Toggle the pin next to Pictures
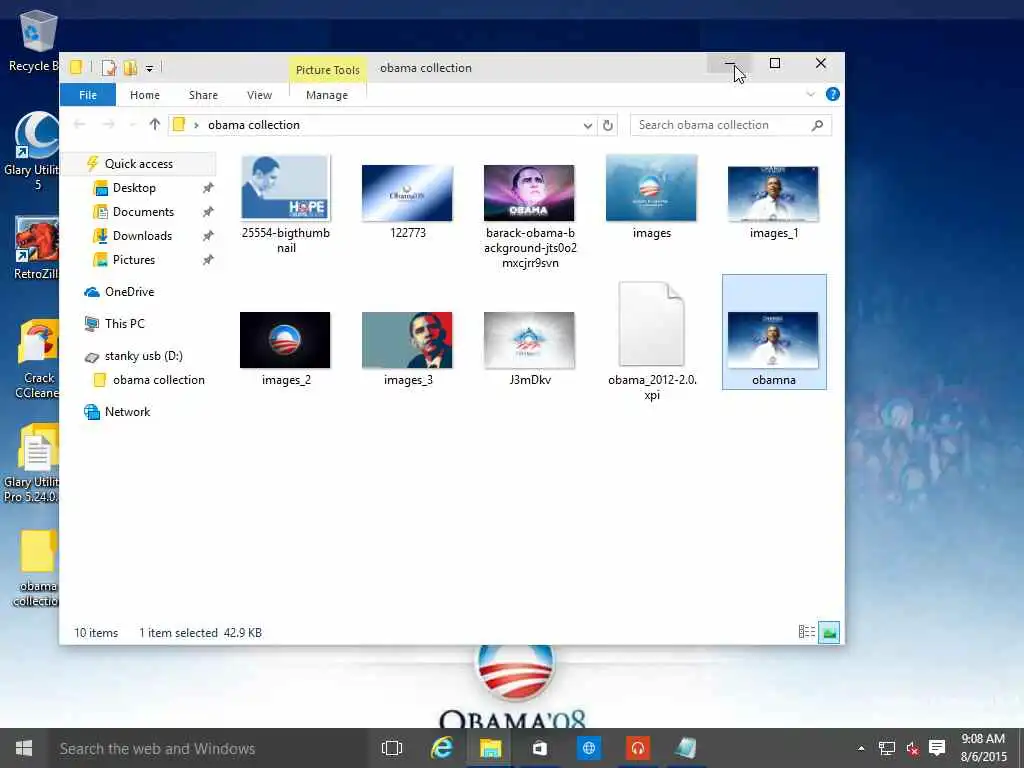 click(208, 260)
